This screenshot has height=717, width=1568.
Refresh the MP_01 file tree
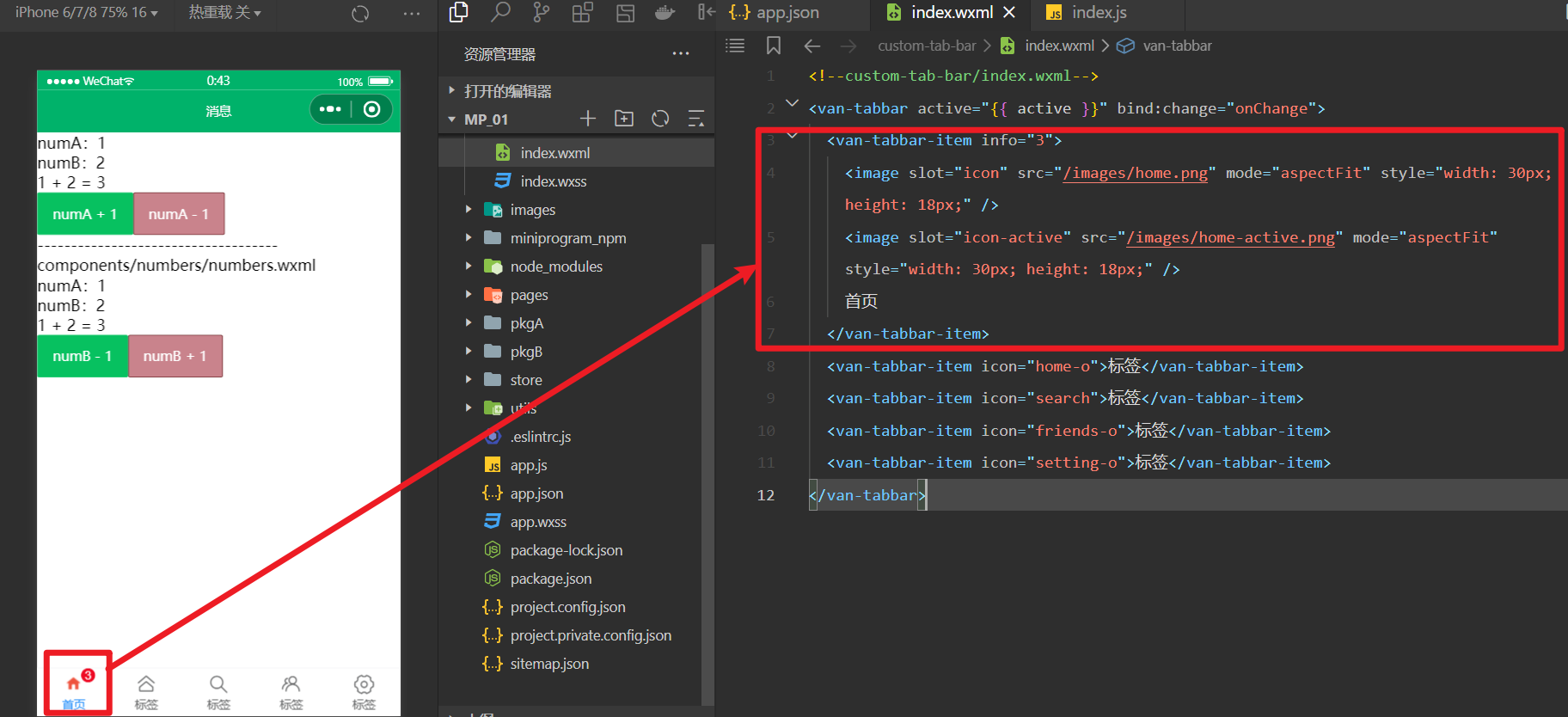660,119
